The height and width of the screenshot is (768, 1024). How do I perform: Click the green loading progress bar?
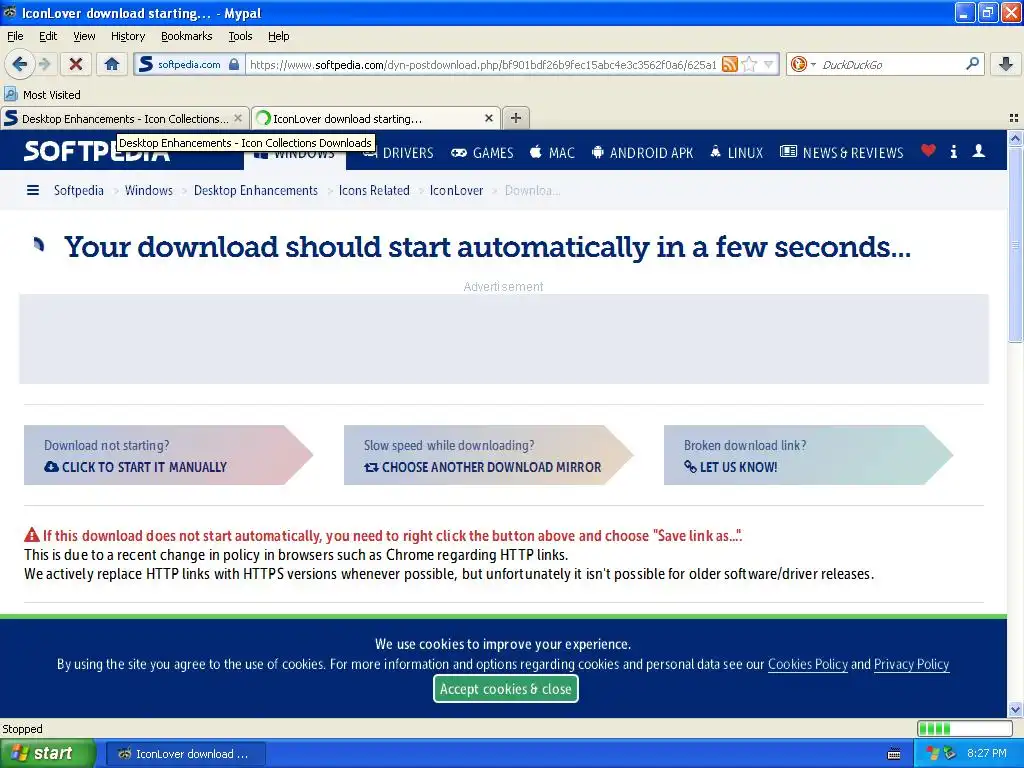(x=965, y=728)
